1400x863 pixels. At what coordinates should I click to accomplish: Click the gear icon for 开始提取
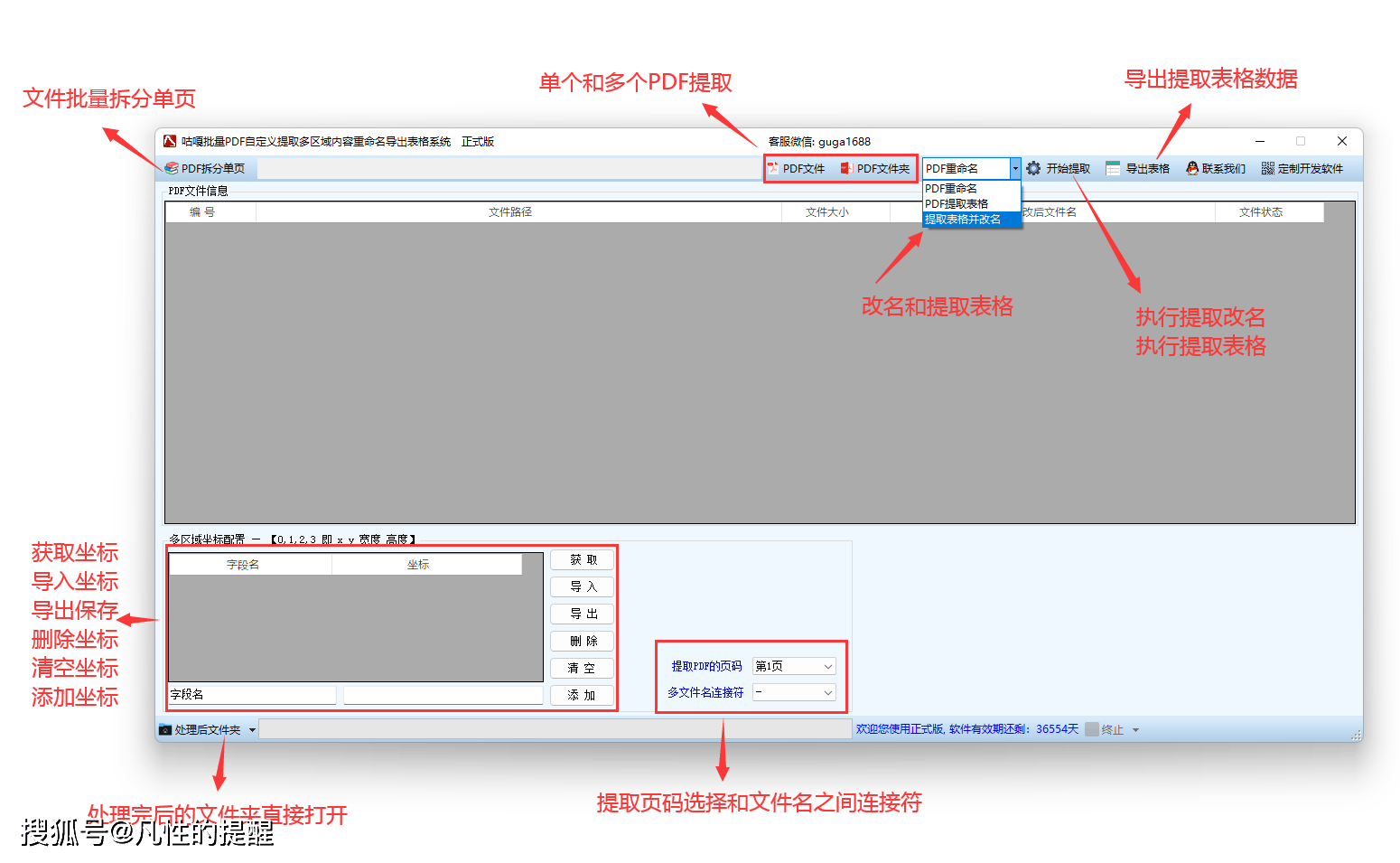tap(1034, 168)
